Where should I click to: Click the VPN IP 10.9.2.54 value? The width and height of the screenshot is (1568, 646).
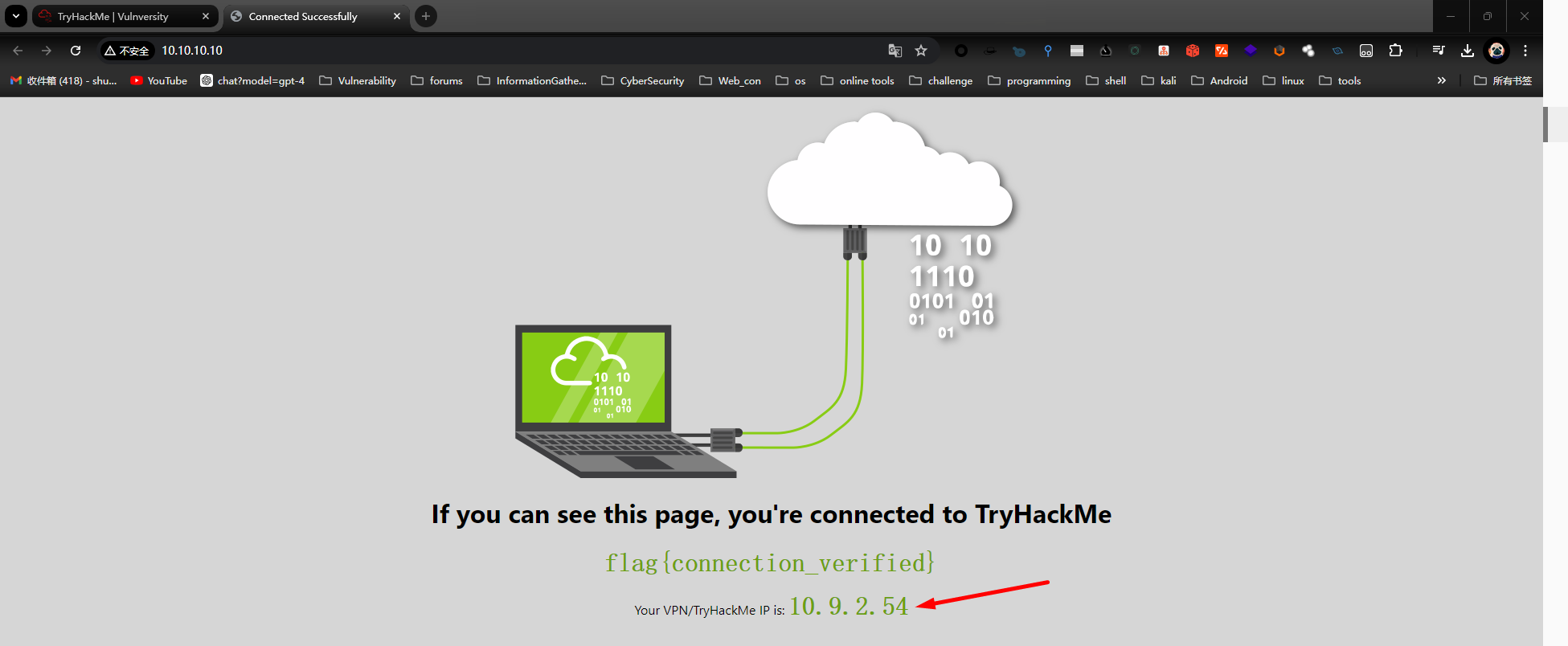[849, 606]
